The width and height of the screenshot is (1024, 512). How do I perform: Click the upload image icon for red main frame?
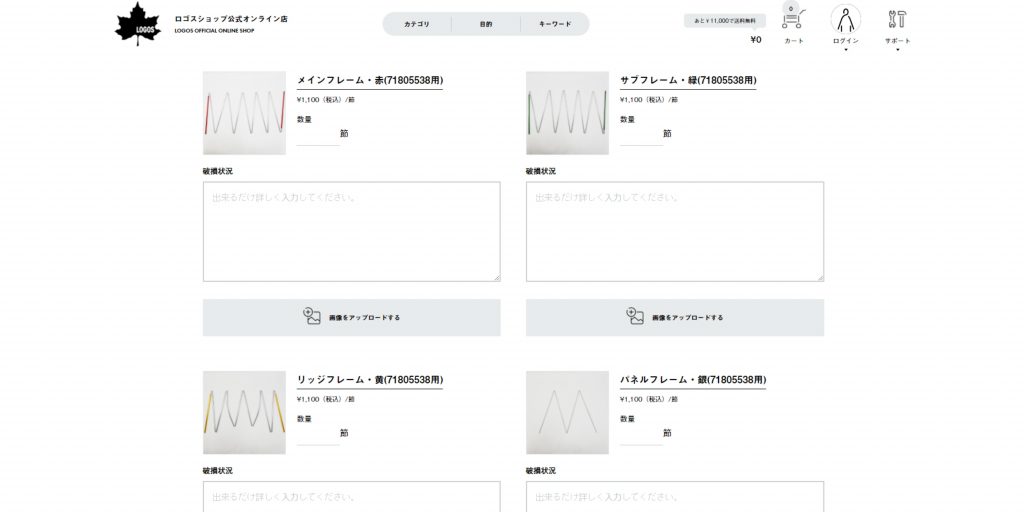[x=312, y=316]
